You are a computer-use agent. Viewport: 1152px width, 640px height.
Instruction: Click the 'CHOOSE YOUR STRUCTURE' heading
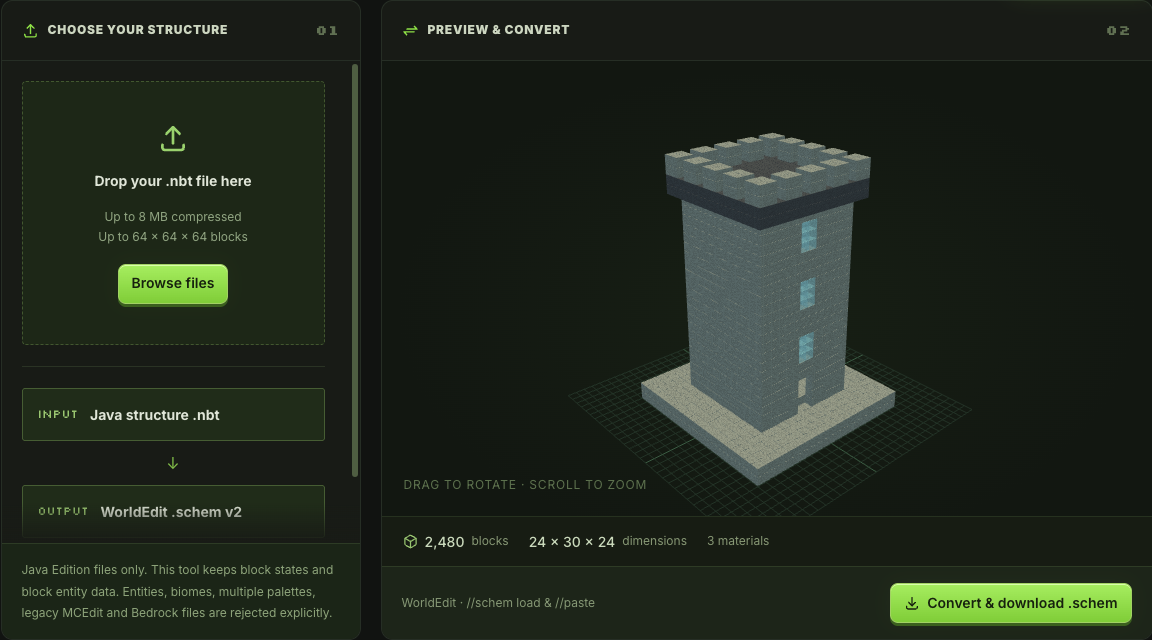[x=137, y=30]
